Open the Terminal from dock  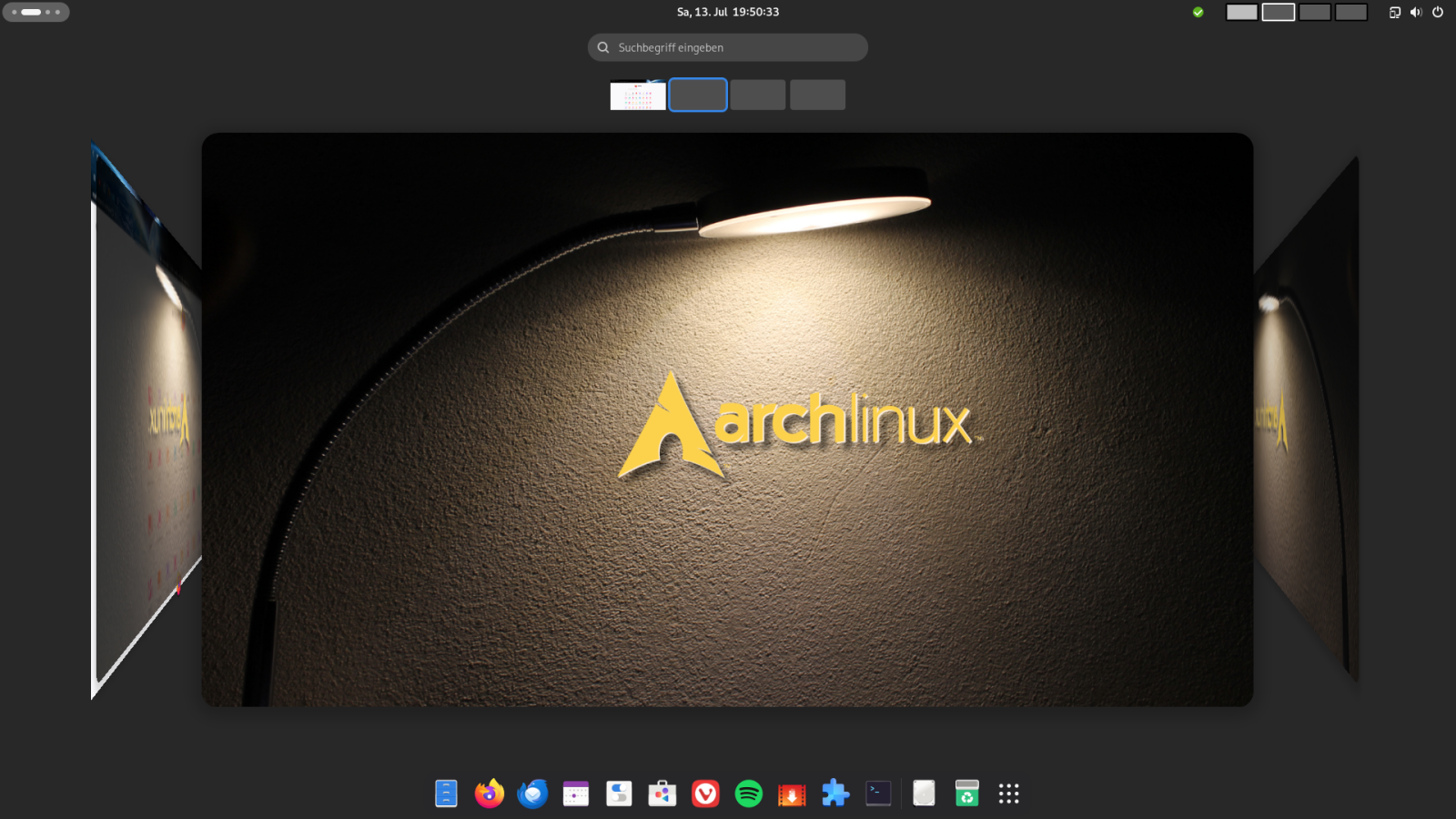pos(878,794)
